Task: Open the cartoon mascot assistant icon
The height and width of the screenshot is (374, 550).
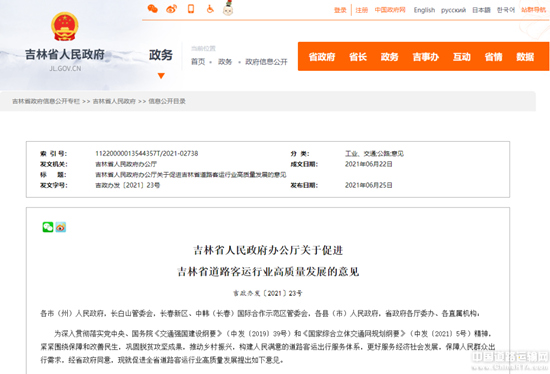Action: pos(228,8)
